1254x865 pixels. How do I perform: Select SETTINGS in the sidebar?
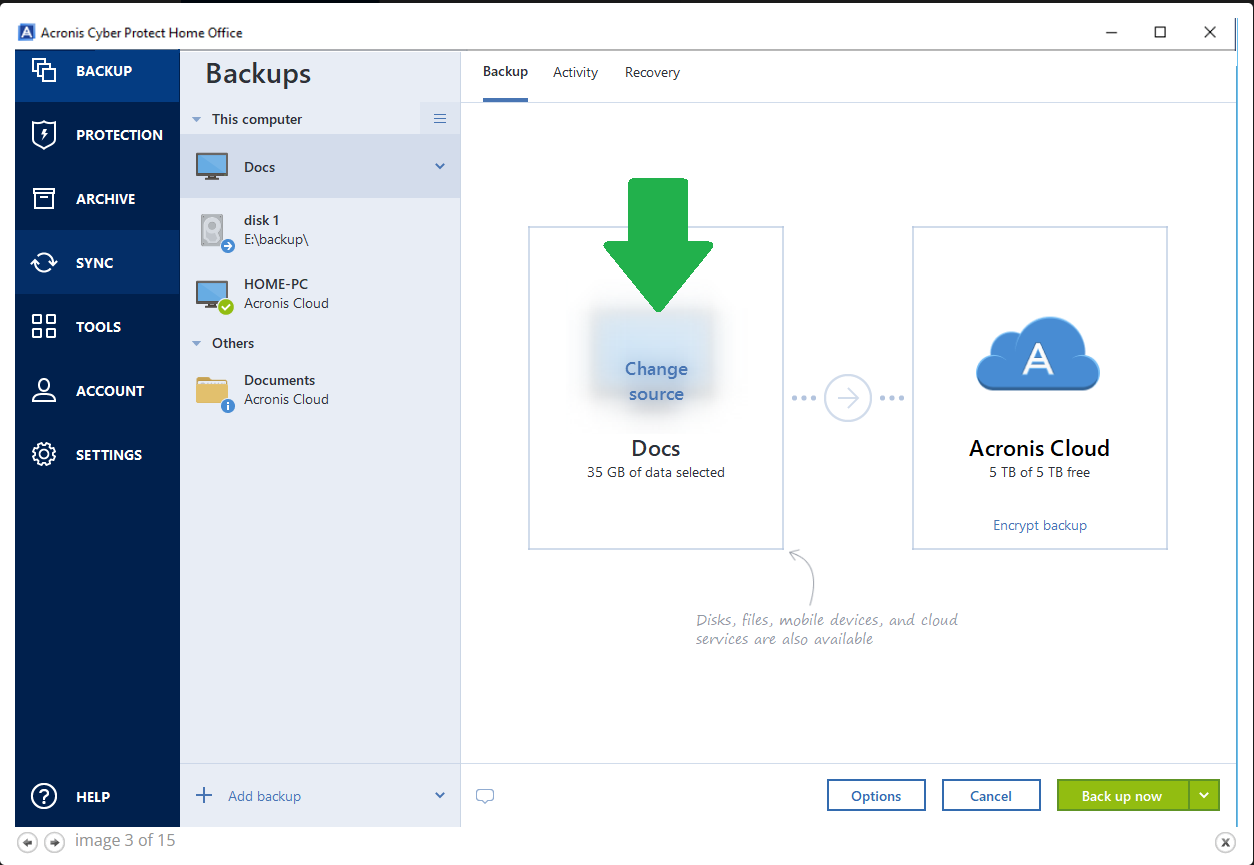coord(98,455)
